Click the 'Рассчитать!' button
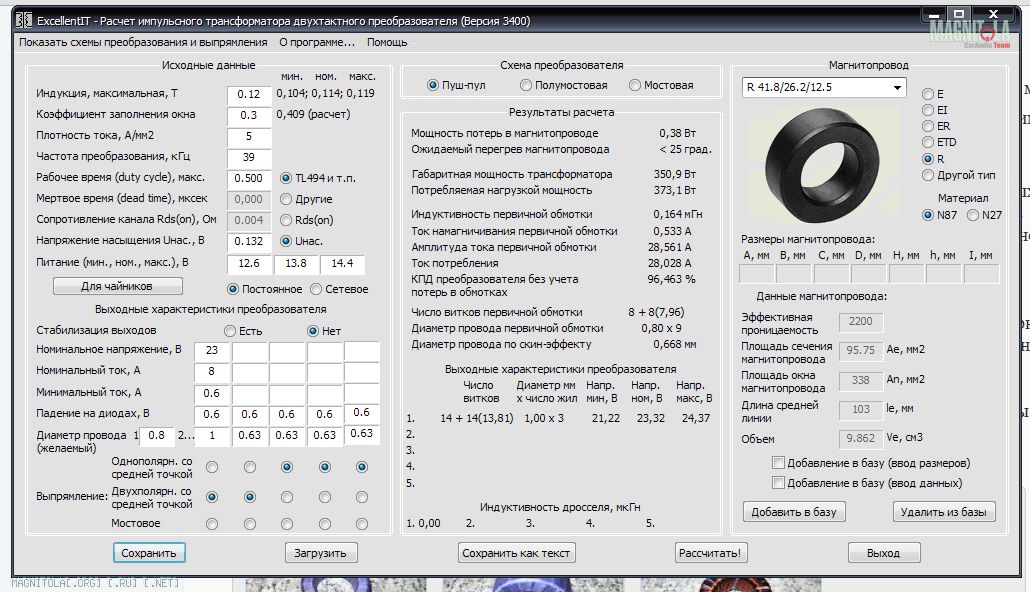The image size is (1030, 592). 710,553
